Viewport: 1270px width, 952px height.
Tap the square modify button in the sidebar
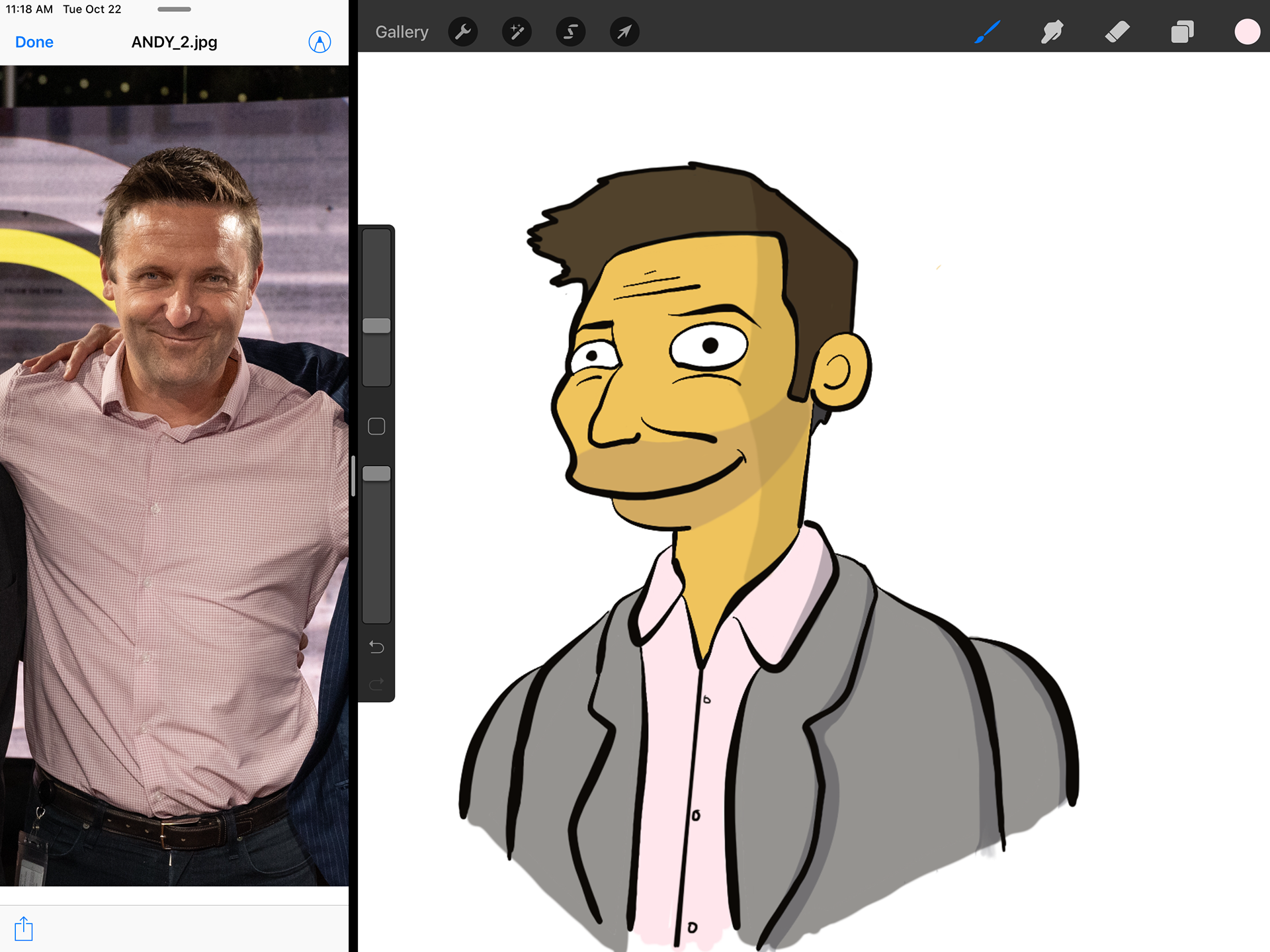coord(376,426)
